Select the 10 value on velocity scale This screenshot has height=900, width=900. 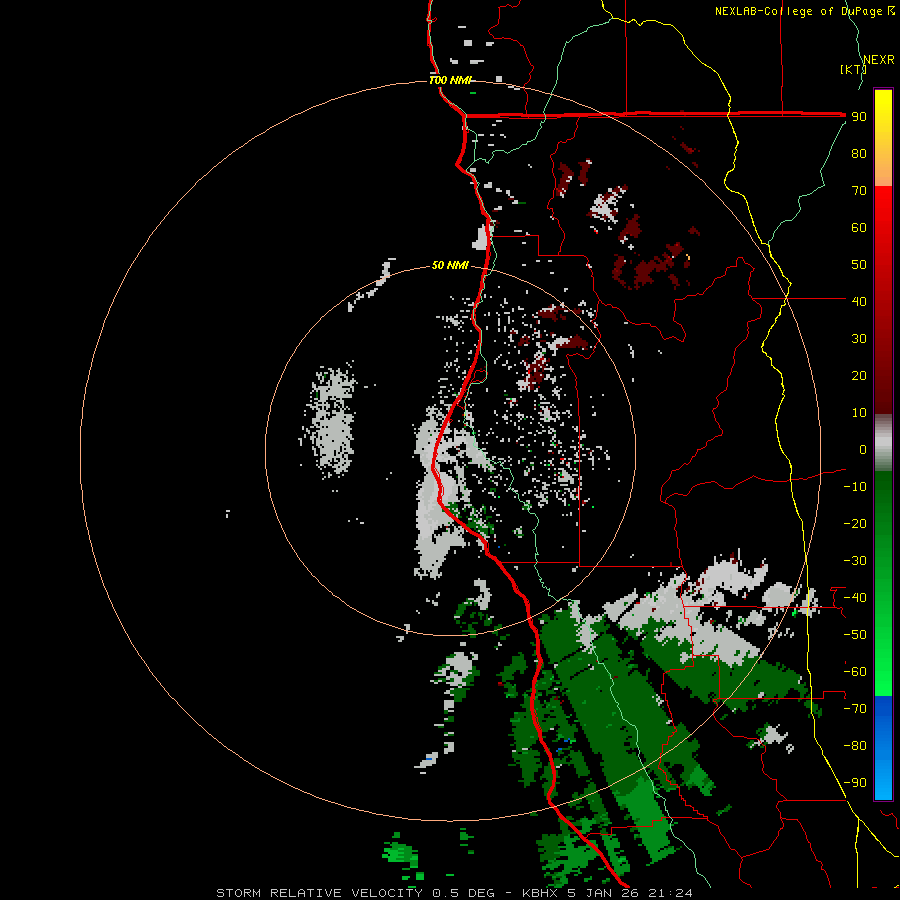pyautogui.click(x=859, y=413)
